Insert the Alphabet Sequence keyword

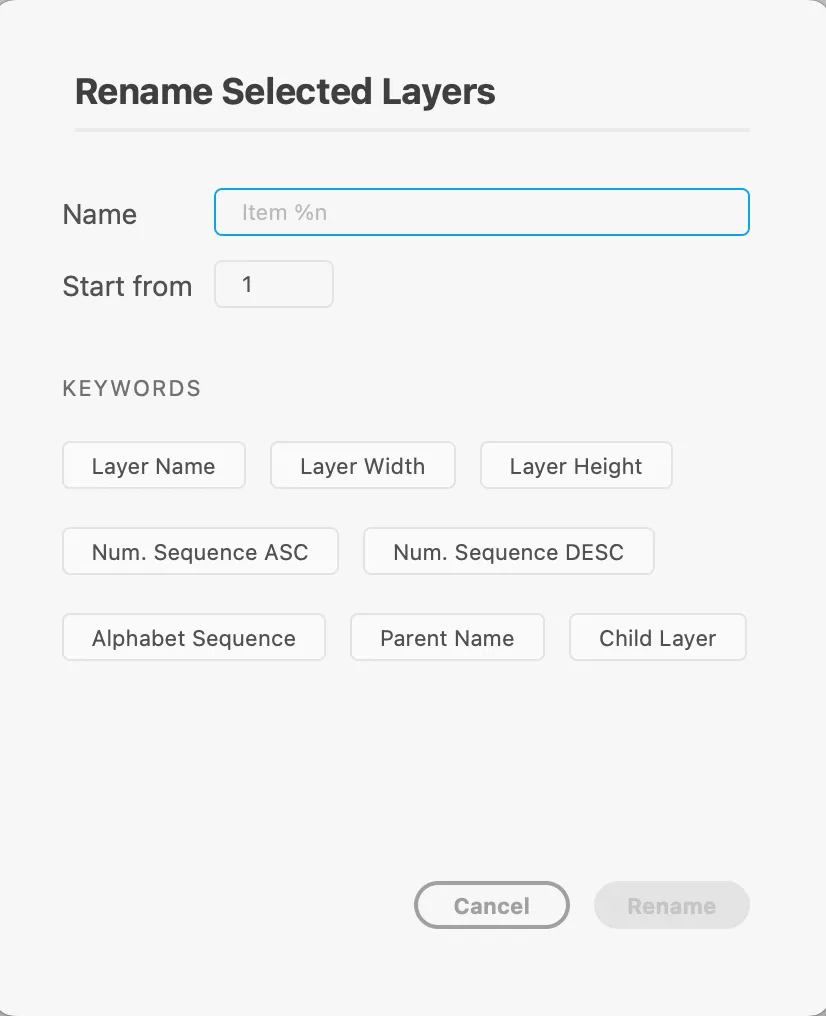(194, 638)
